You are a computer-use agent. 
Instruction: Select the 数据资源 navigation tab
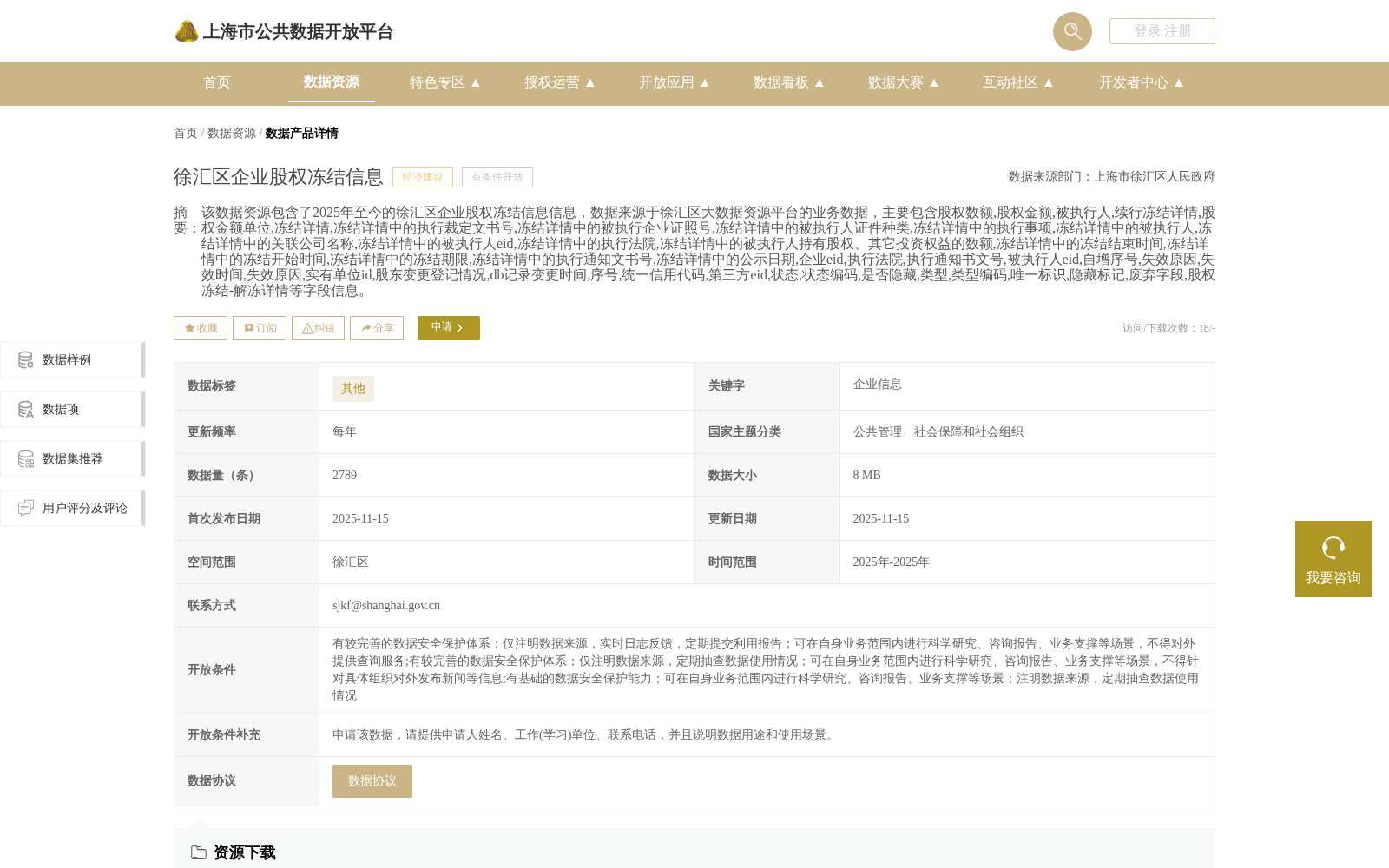[332, 82]
